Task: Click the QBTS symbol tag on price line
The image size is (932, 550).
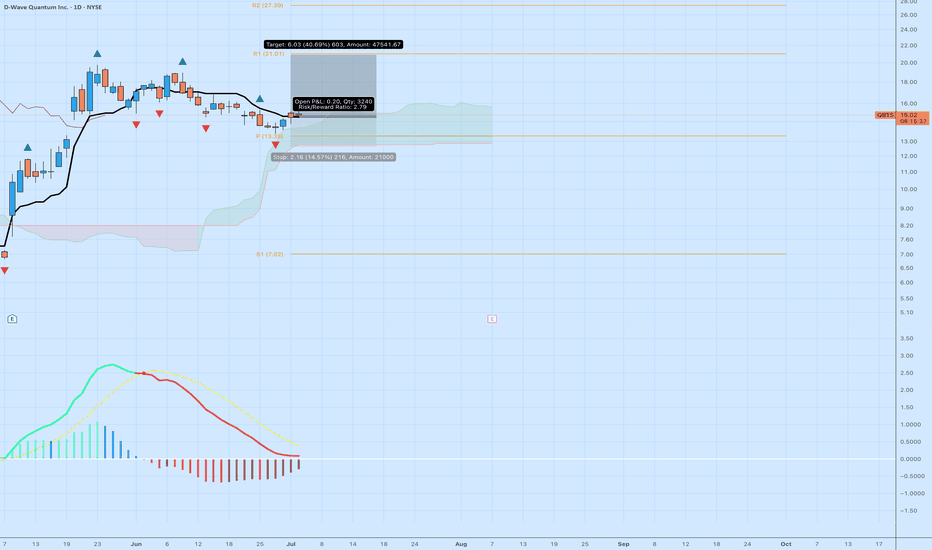Action: (885, 115)
